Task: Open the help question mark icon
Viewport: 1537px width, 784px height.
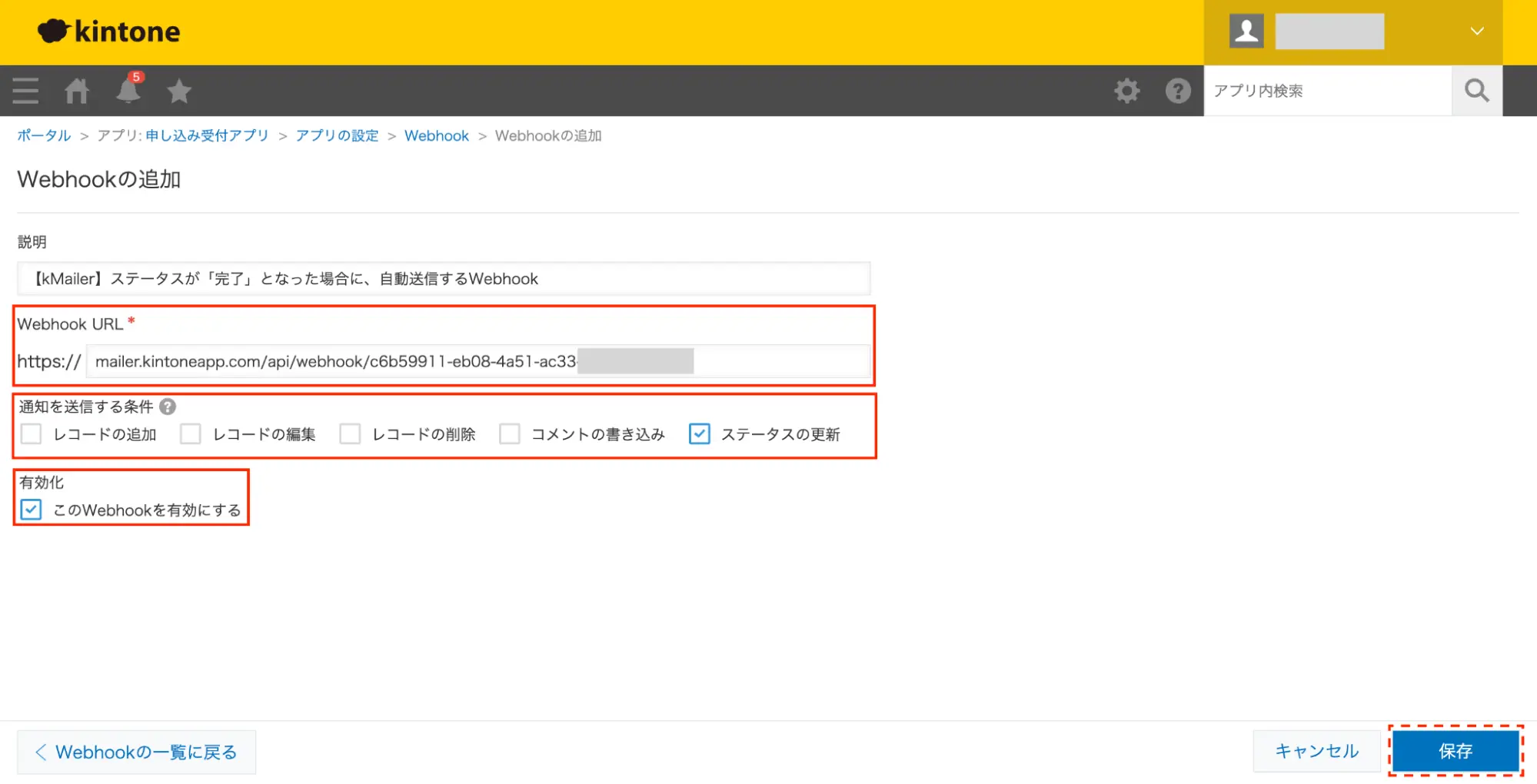Action: (1177, 91)
